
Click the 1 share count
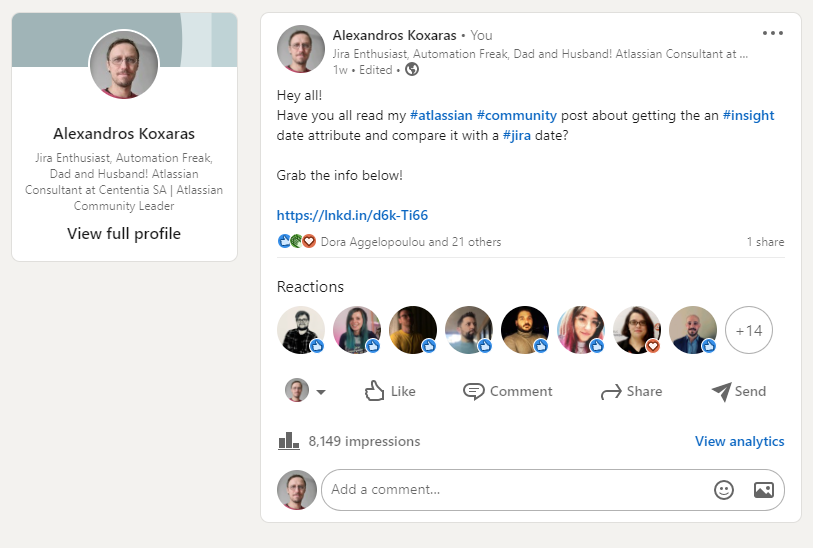pyautogui.click(x=765, y=242)
